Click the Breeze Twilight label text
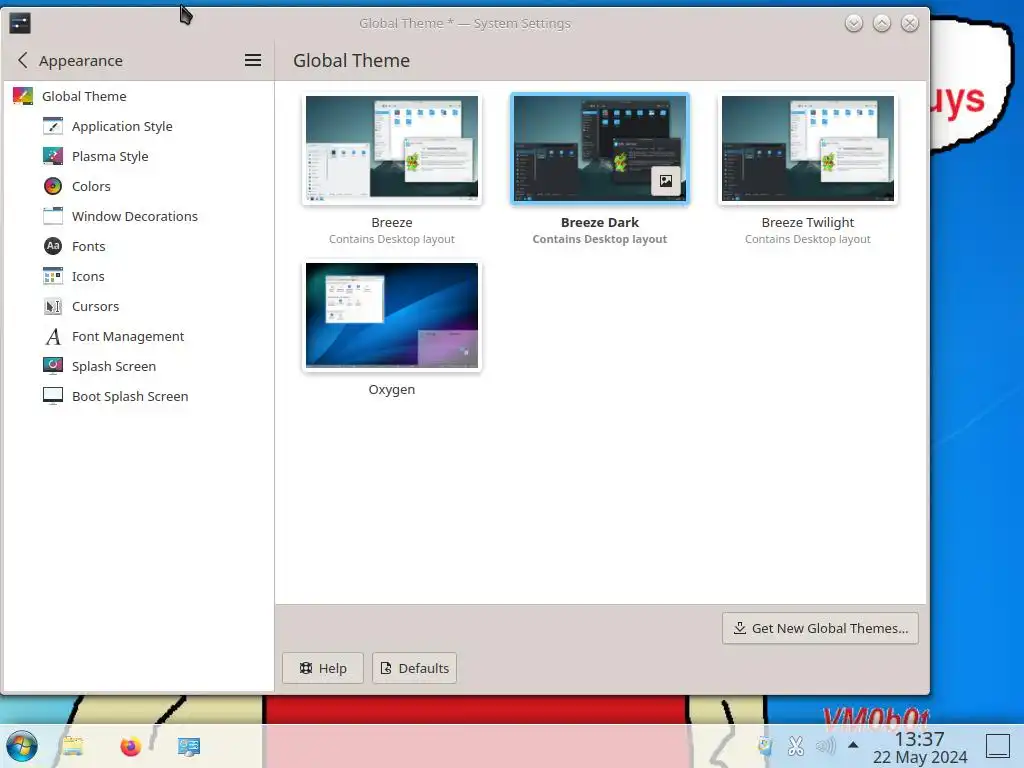The width and height of the screenshot is (1024, 768). point(808,223)
